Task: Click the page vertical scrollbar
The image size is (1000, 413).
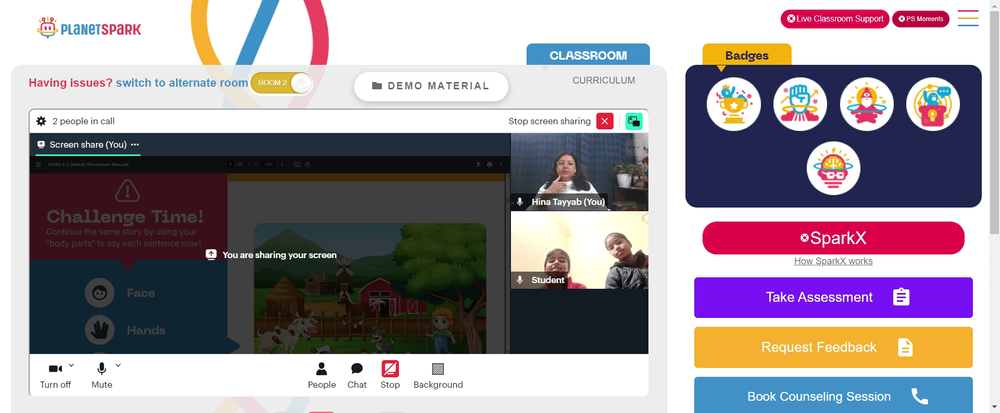Action: pos(994,121)
